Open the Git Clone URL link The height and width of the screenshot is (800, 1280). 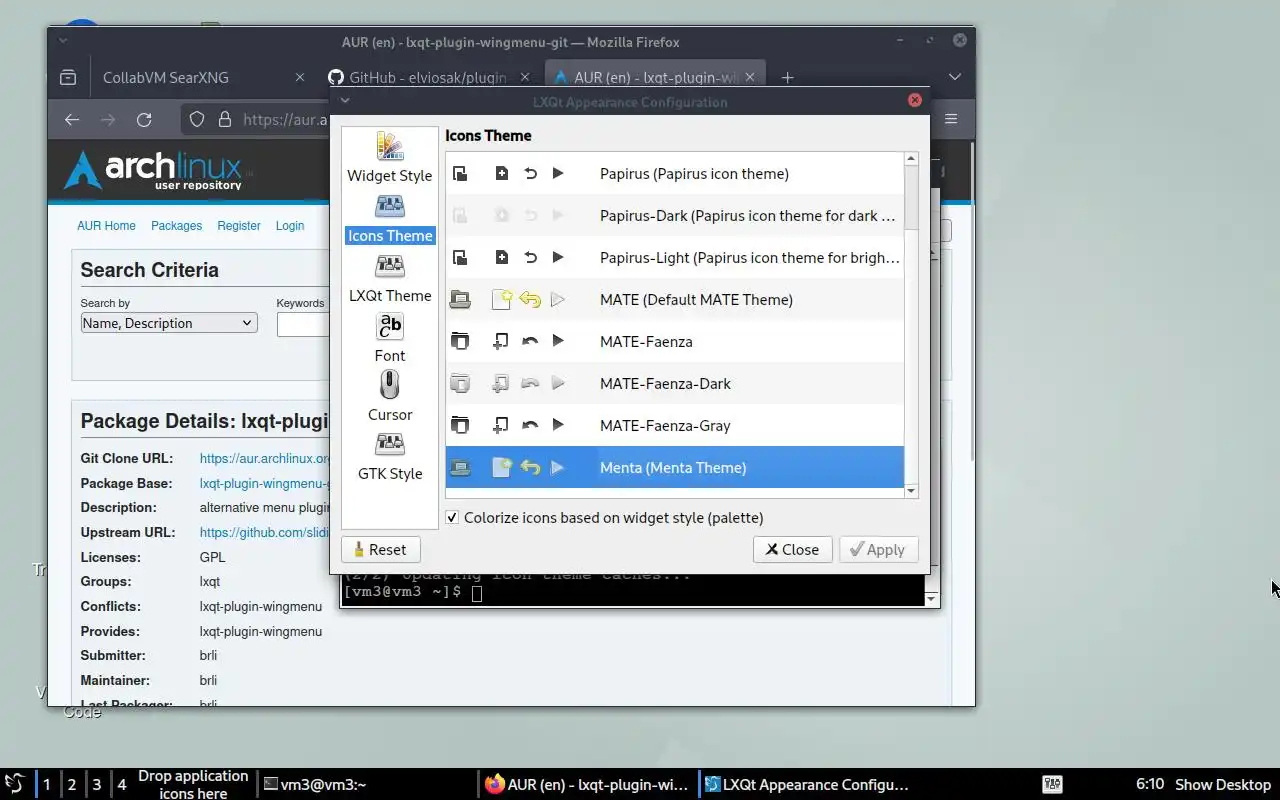[x=265, y=458]
